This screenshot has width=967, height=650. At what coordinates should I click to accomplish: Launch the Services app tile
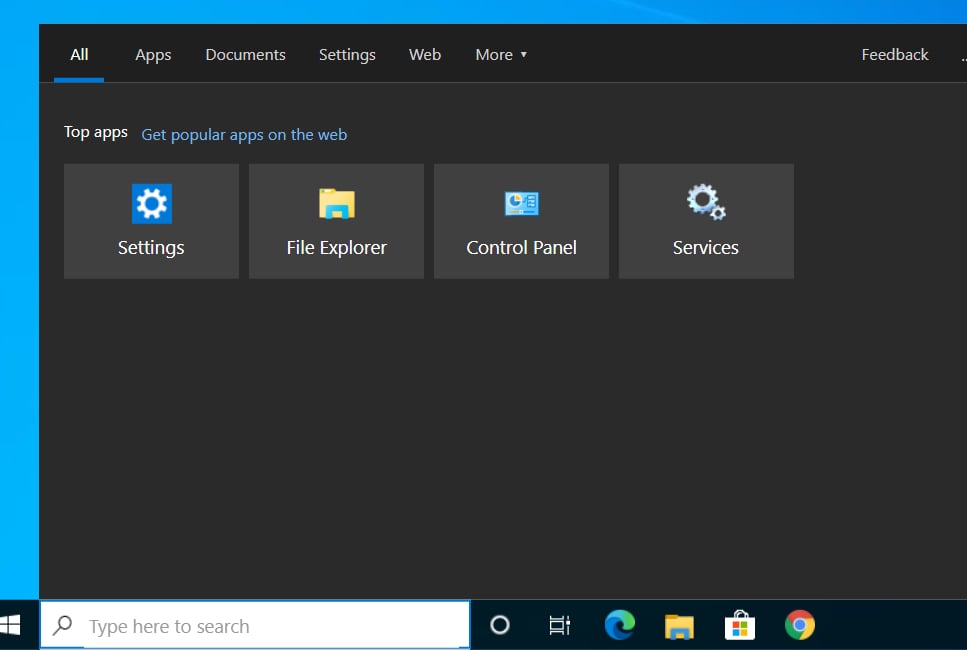pyautogui.click(x=706, y=221)
